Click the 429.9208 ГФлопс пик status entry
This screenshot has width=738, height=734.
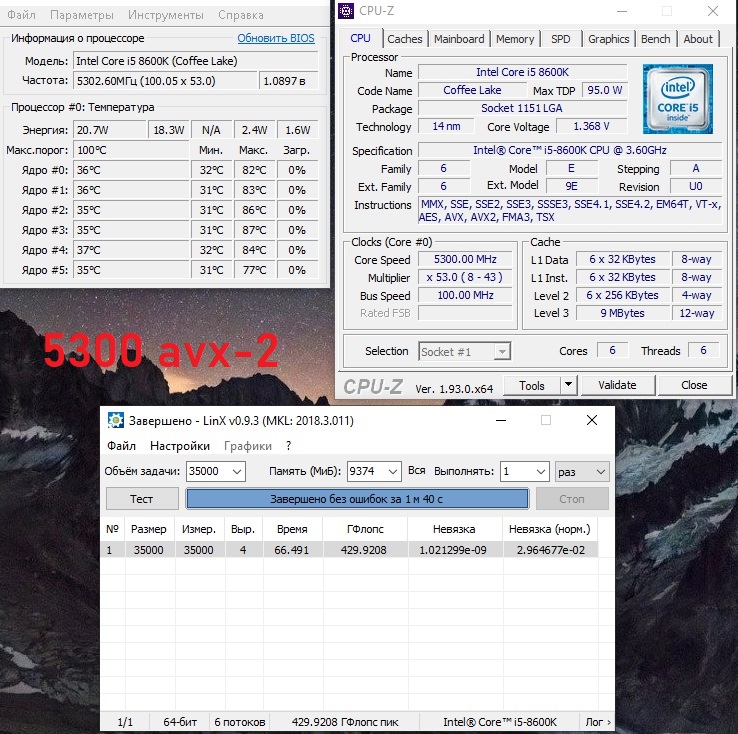[345, 722]
